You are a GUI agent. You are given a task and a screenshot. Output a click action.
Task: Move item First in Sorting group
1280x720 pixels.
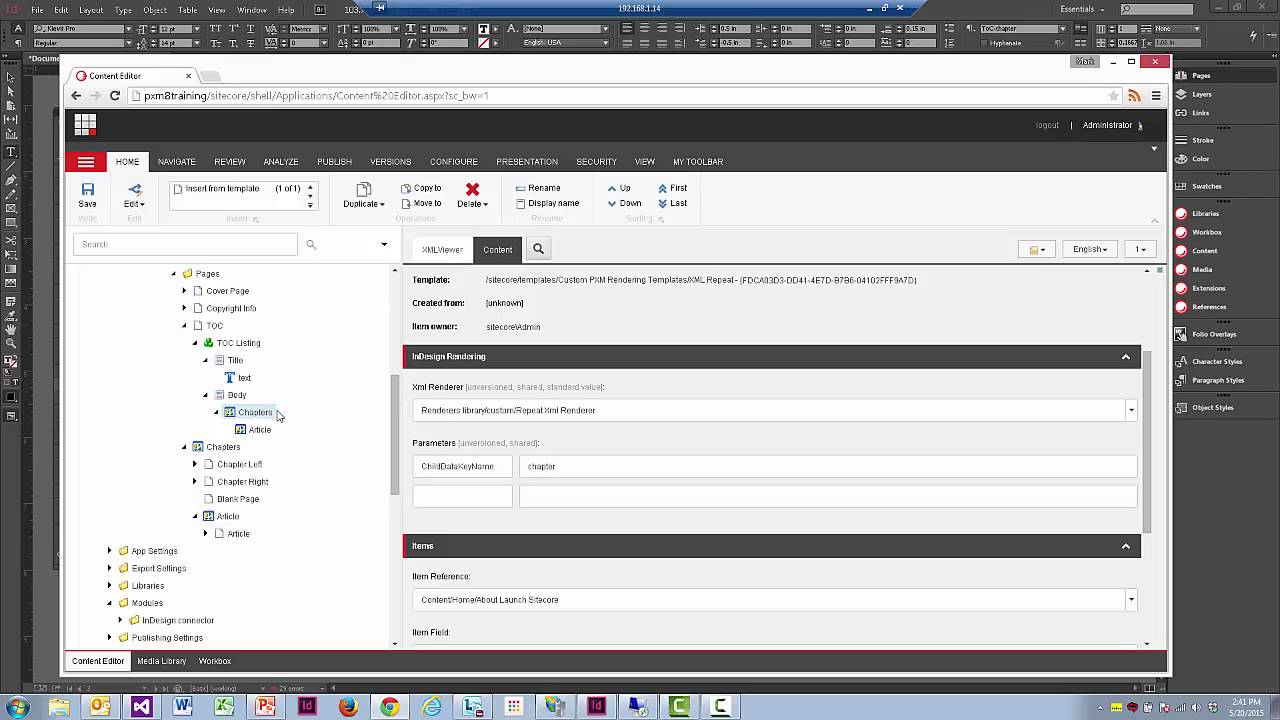click(672, 188)
